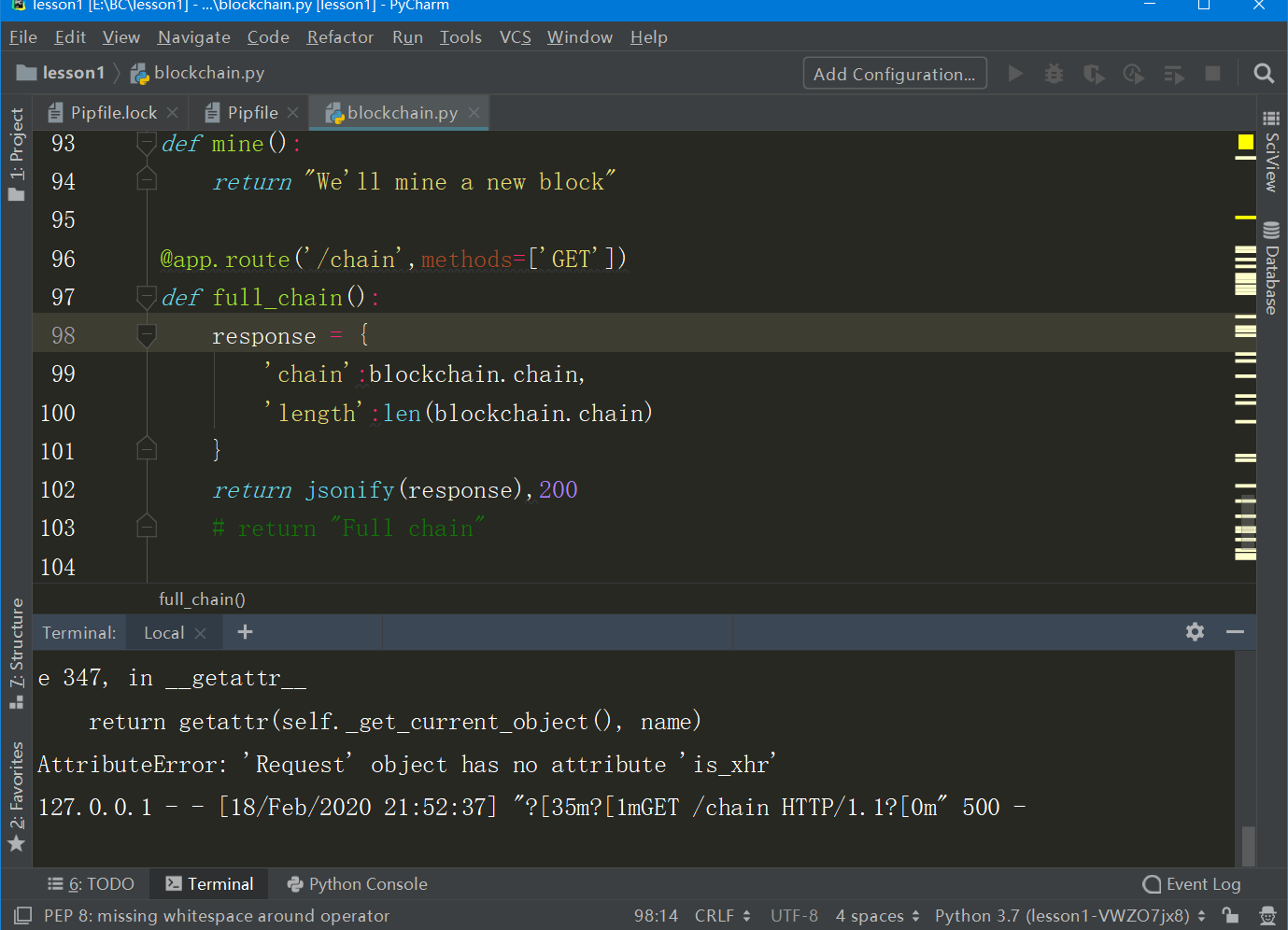Click fold end marker at line 94
Image resolution: width=1288 pixels, height=930 pixels.
pos(147,180)
